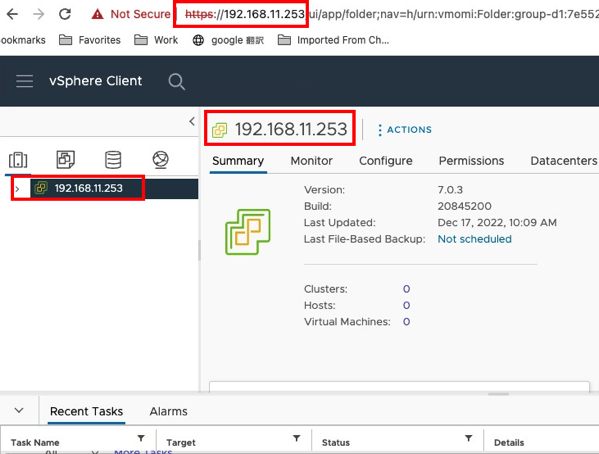Open the vSphere hamburger main menu
The width and height of the screenshot is (599, 454).
(24, 81)
